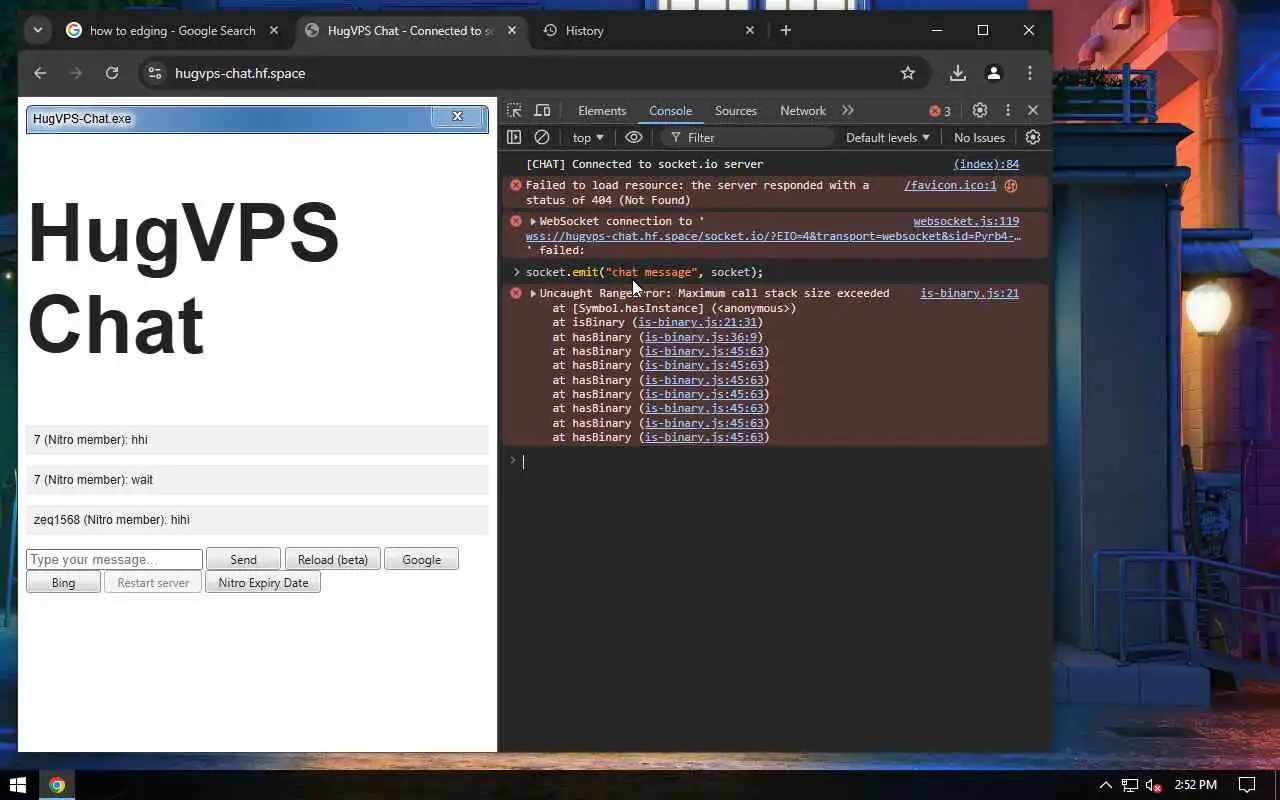The height and width of the screenshot is (800, 1280).
Task: Toggle device toolbar in DevTools
Action: [x=542, y=111]
